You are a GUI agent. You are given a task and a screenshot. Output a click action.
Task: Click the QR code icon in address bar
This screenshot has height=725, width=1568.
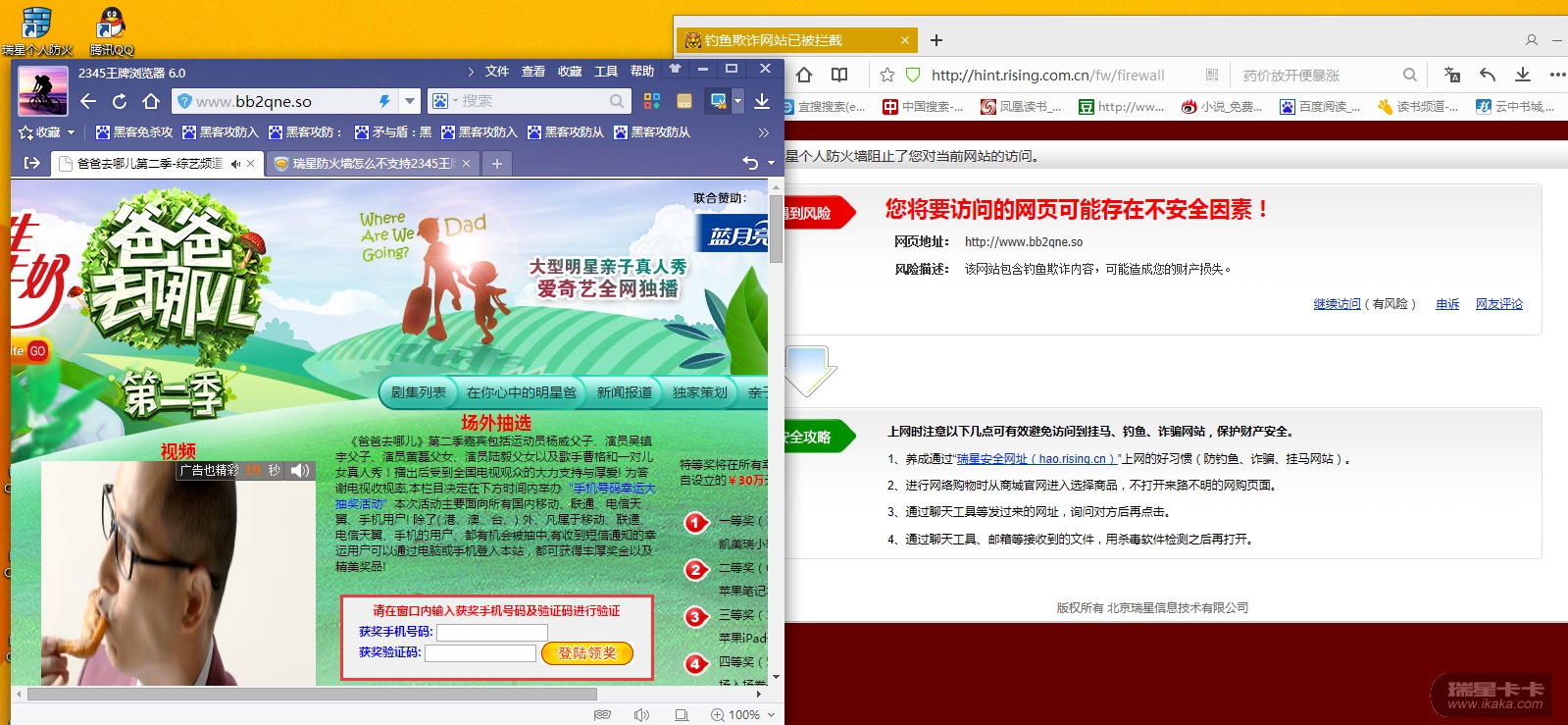pos(1212,75)
